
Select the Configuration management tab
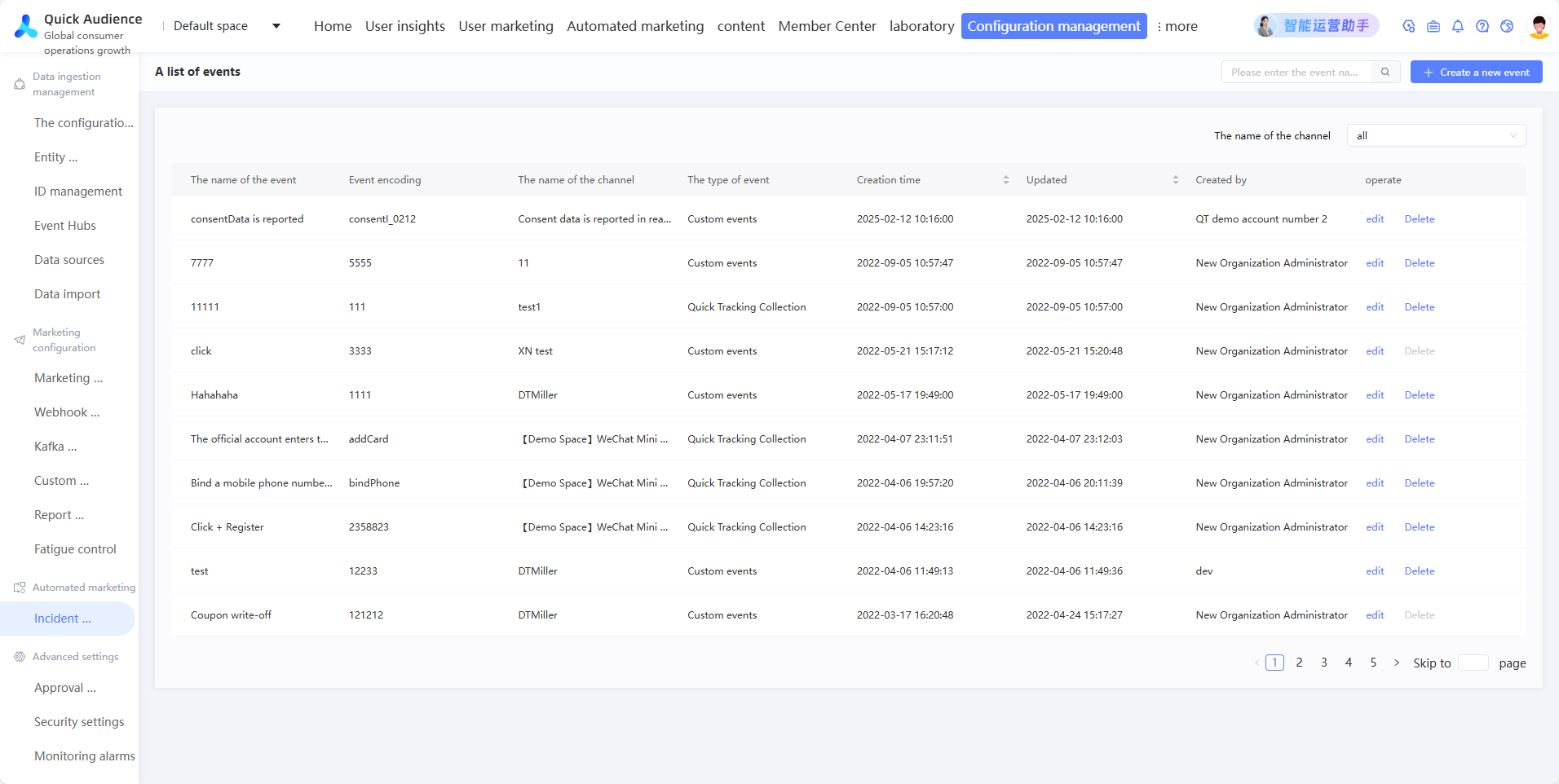(x=1053, y=26)
